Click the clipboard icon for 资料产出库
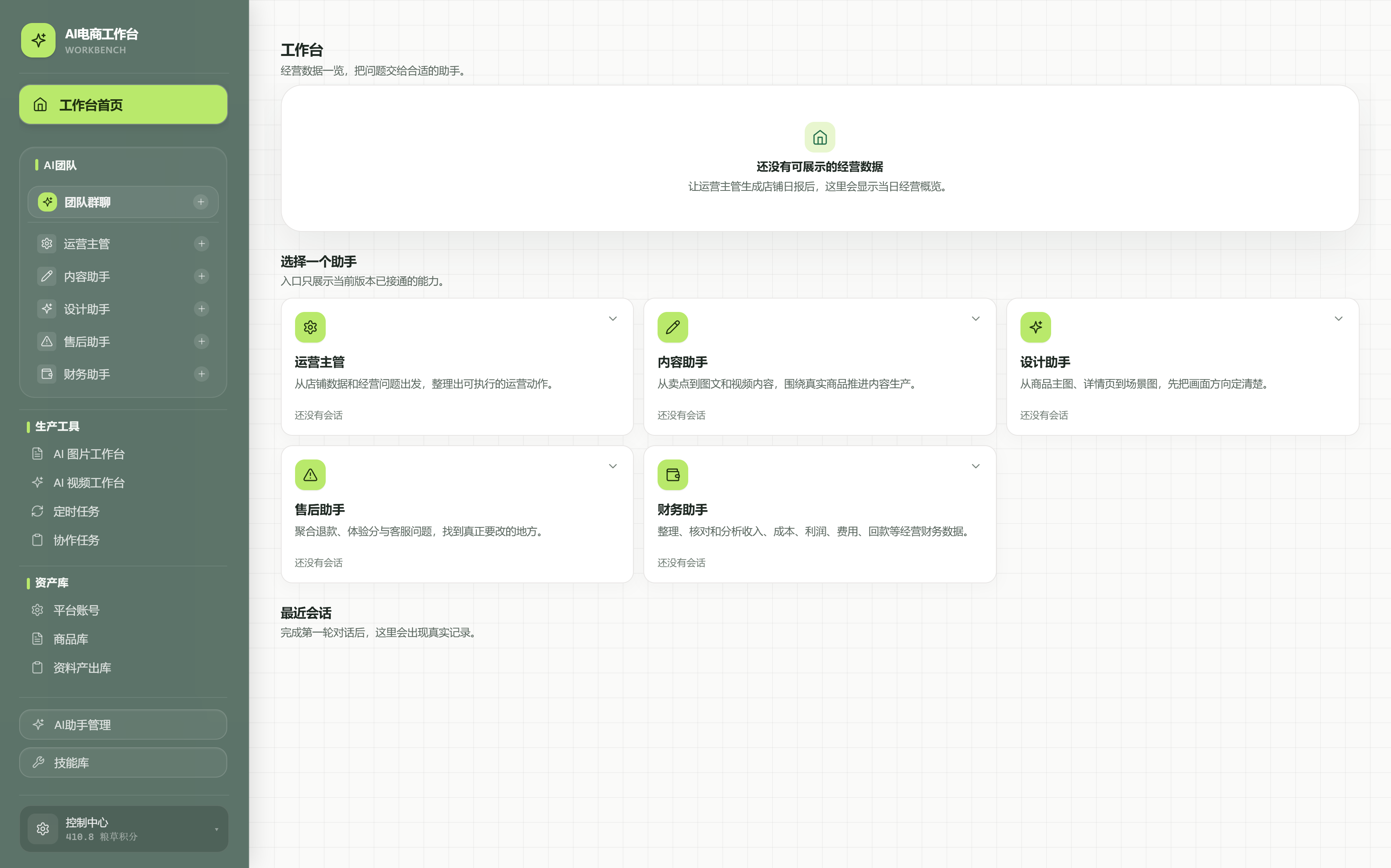This screenshot has width=1391, height=868. click(37, 667)
